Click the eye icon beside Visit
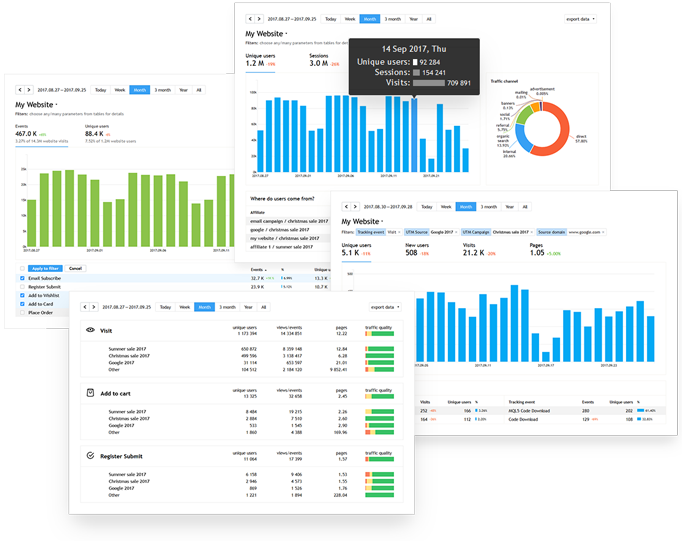Screen dimensions: 682x541 [90, 330]
